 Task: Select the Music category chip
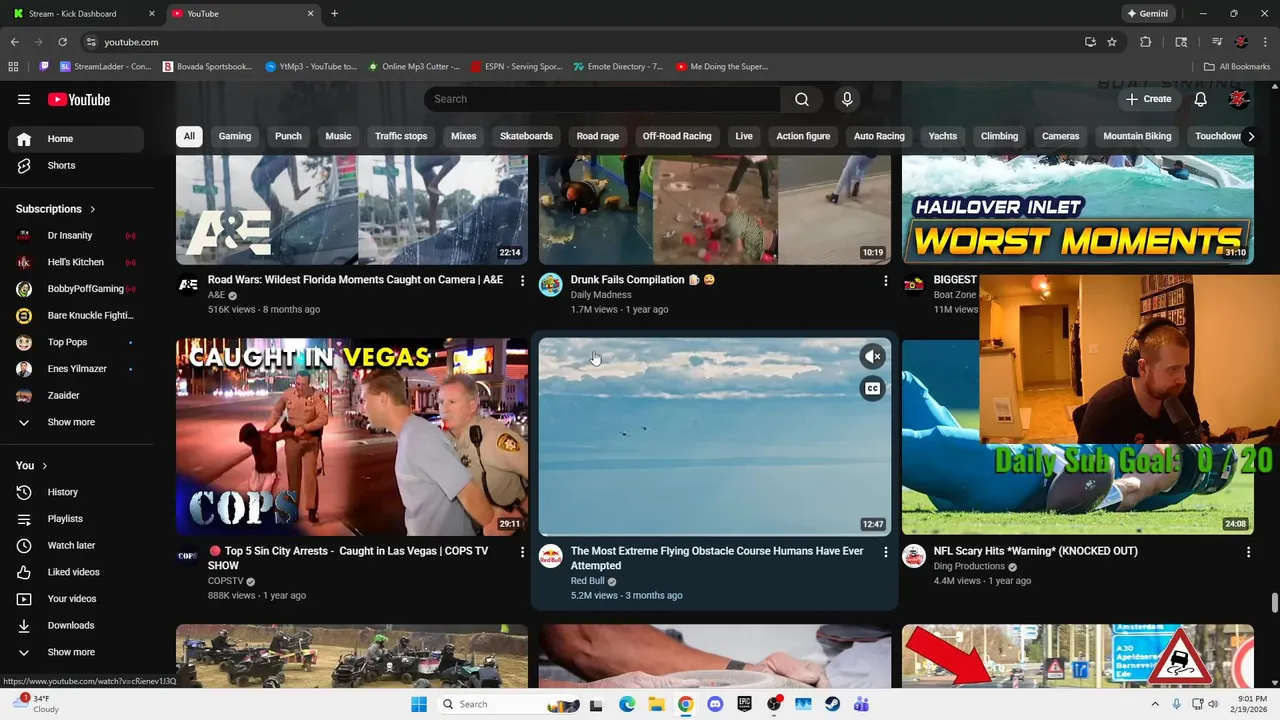[338, 136]
